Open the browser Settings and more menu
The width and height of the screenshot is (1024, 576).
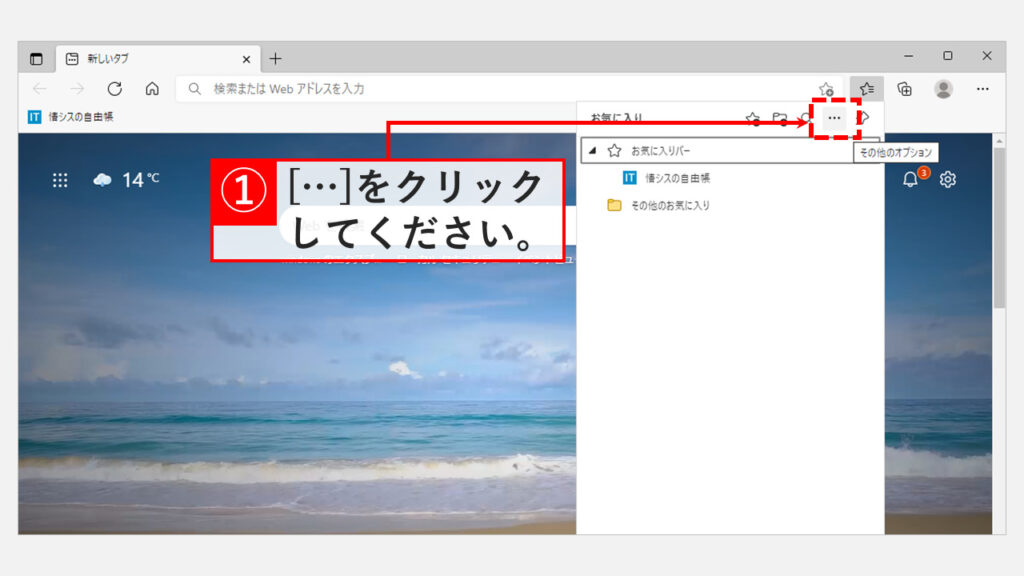click(x=982, y=89)
